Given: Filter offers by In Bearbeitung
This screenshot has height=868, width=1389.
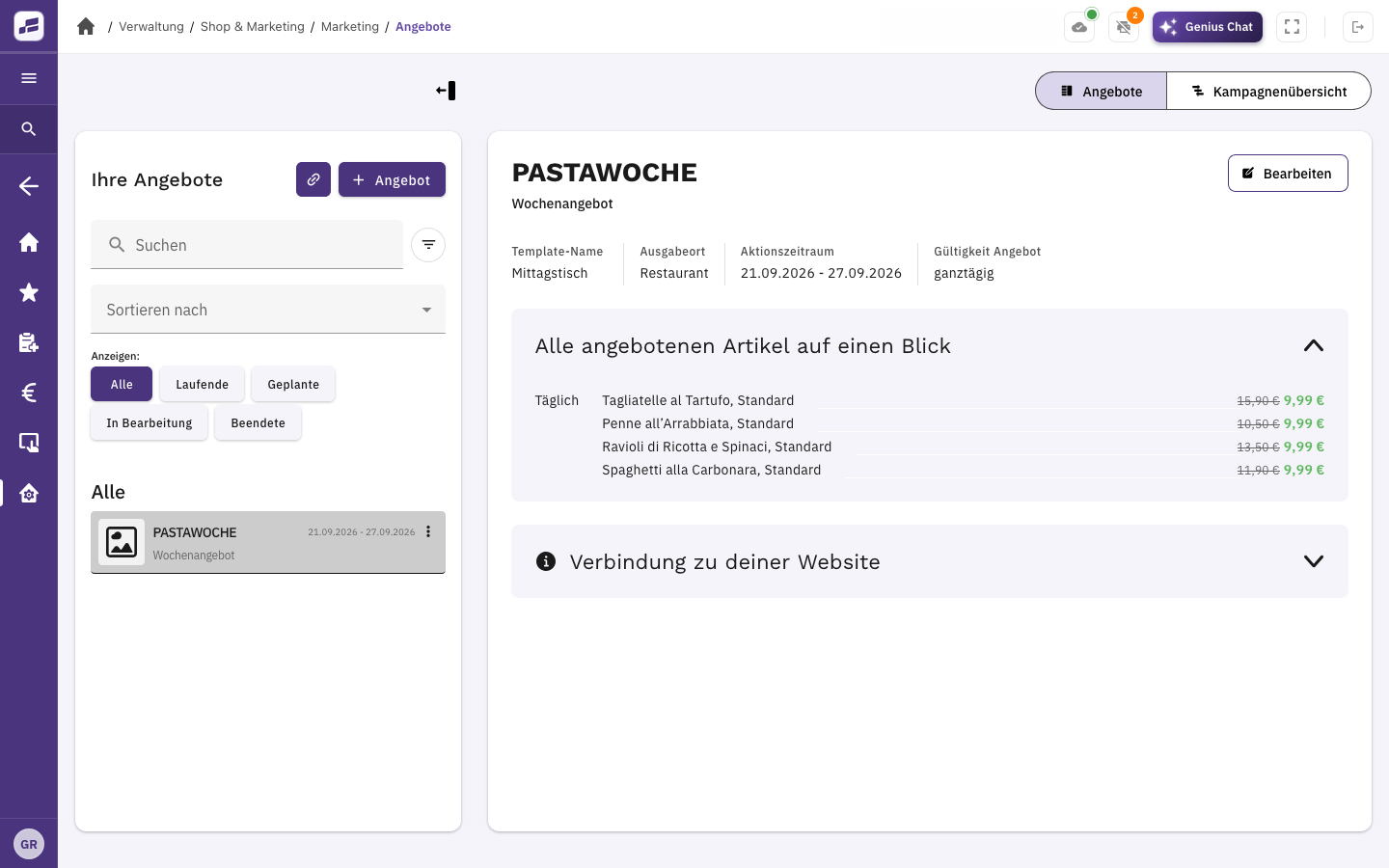Looking at the screenshot, I should click(x=150, y=422).
